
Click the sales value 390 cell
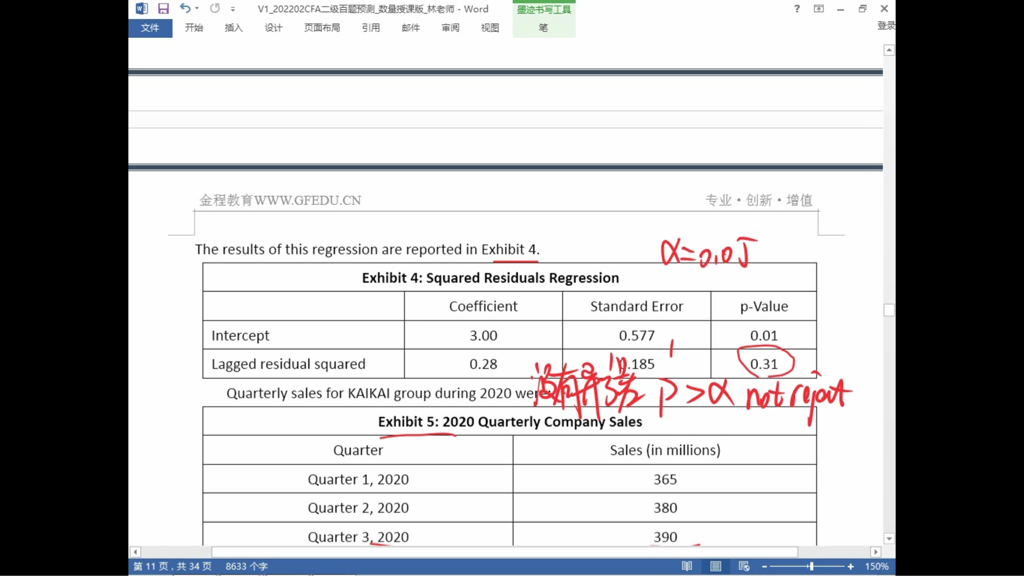[x=665, y=536]
